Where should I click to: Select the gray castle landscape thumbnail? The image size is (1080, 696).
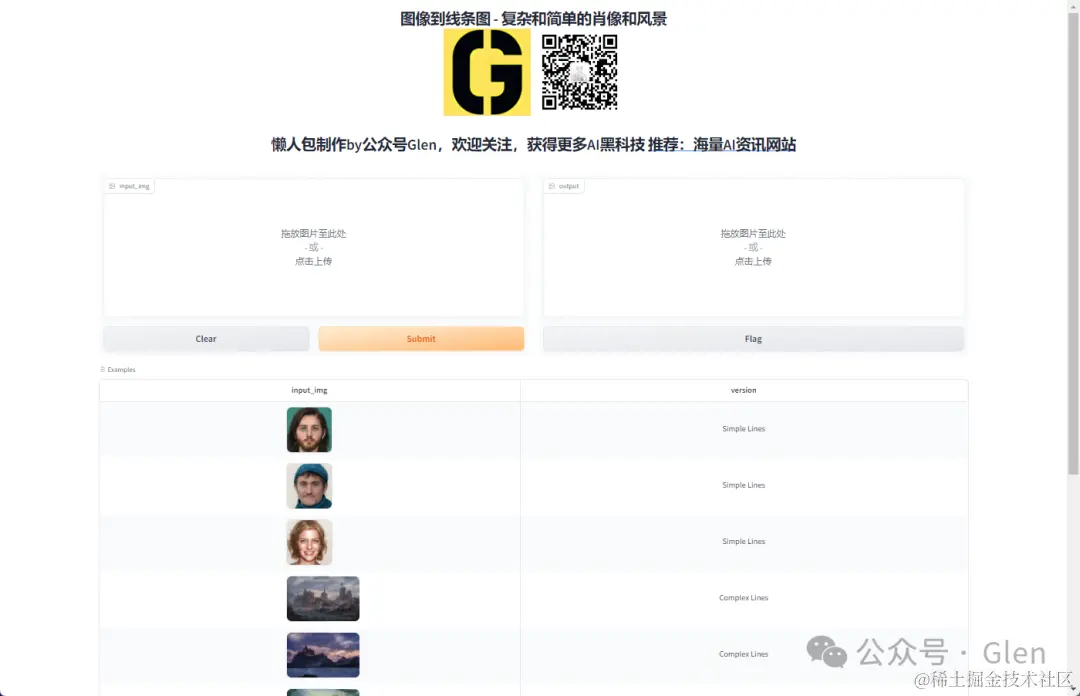click(x=323, y=598)
